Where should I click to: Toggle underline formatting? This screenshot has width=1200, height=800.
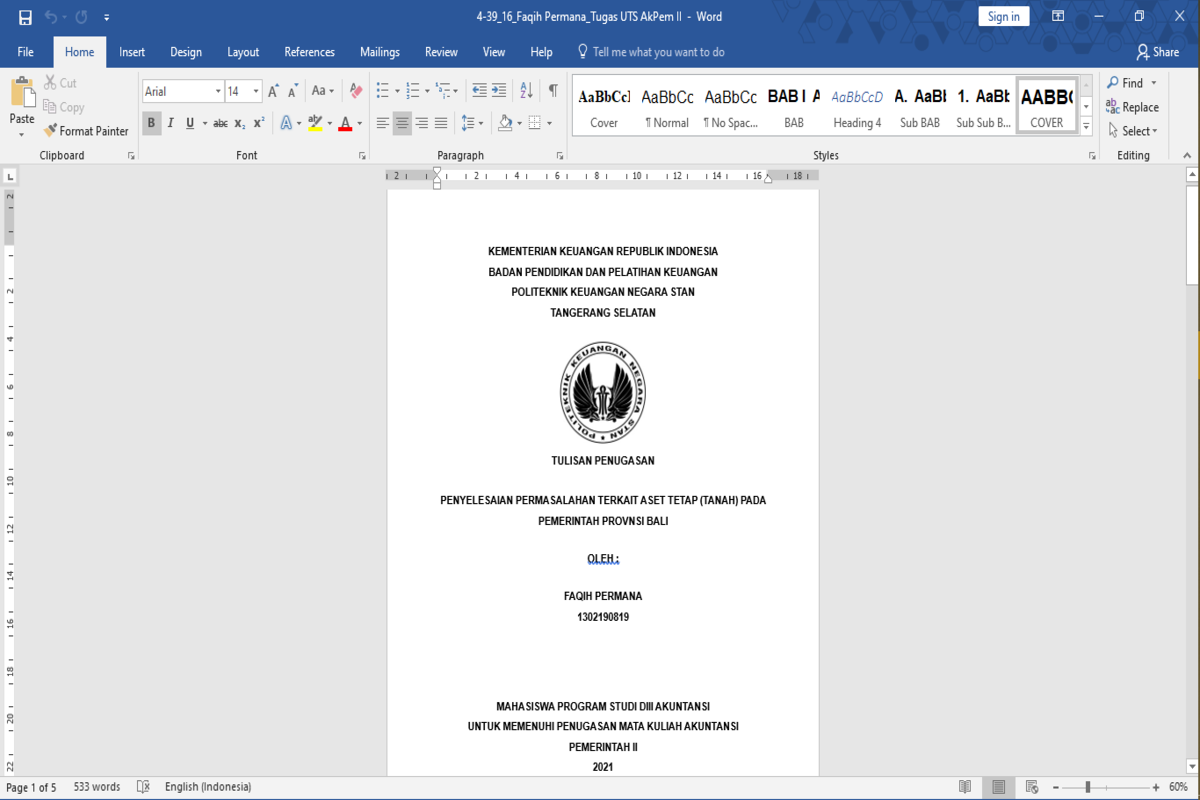(x=189, y=123)
